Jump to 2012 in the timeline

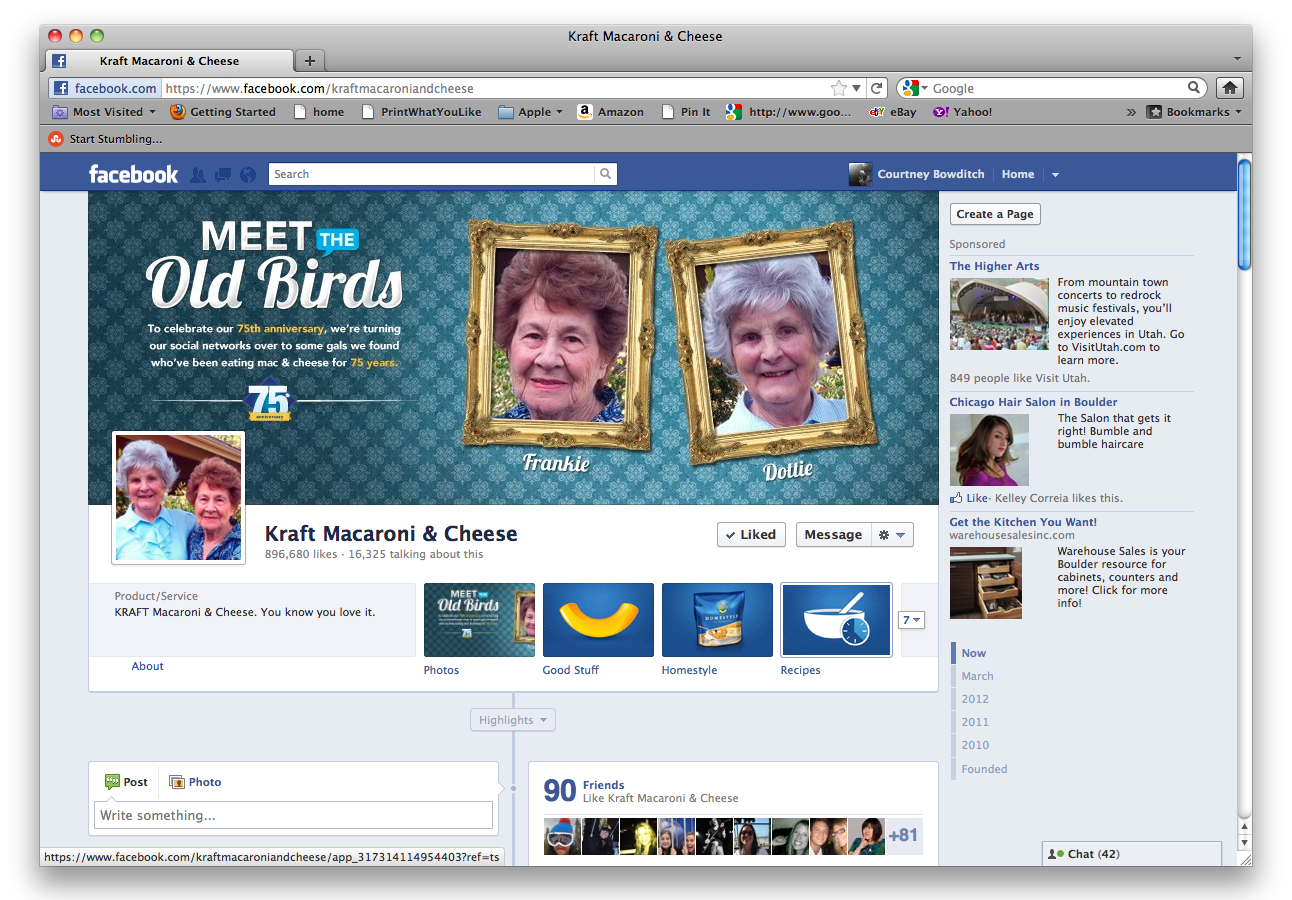[x=975, y=699]
